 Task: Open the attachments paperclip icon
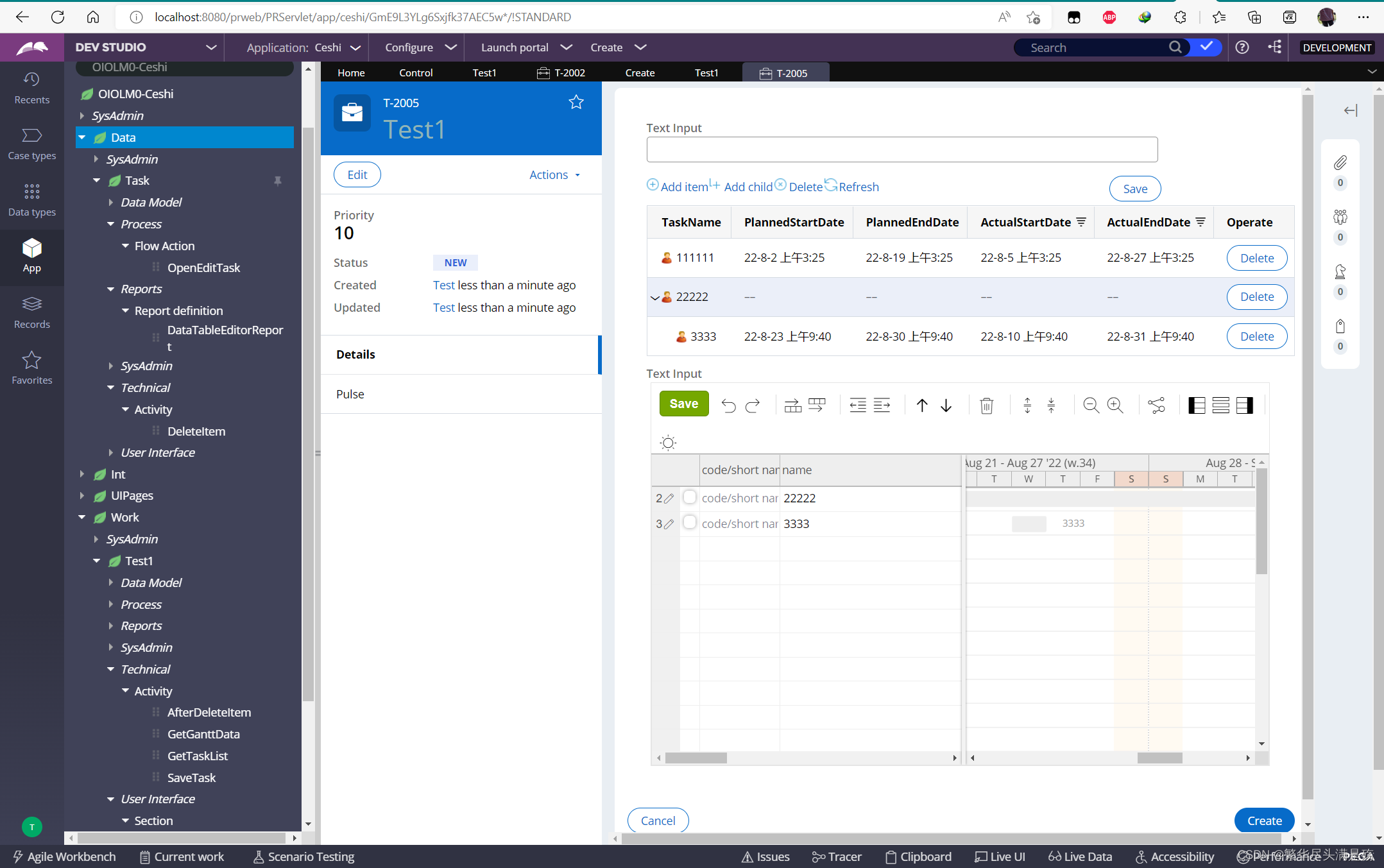pos(1340,162)
